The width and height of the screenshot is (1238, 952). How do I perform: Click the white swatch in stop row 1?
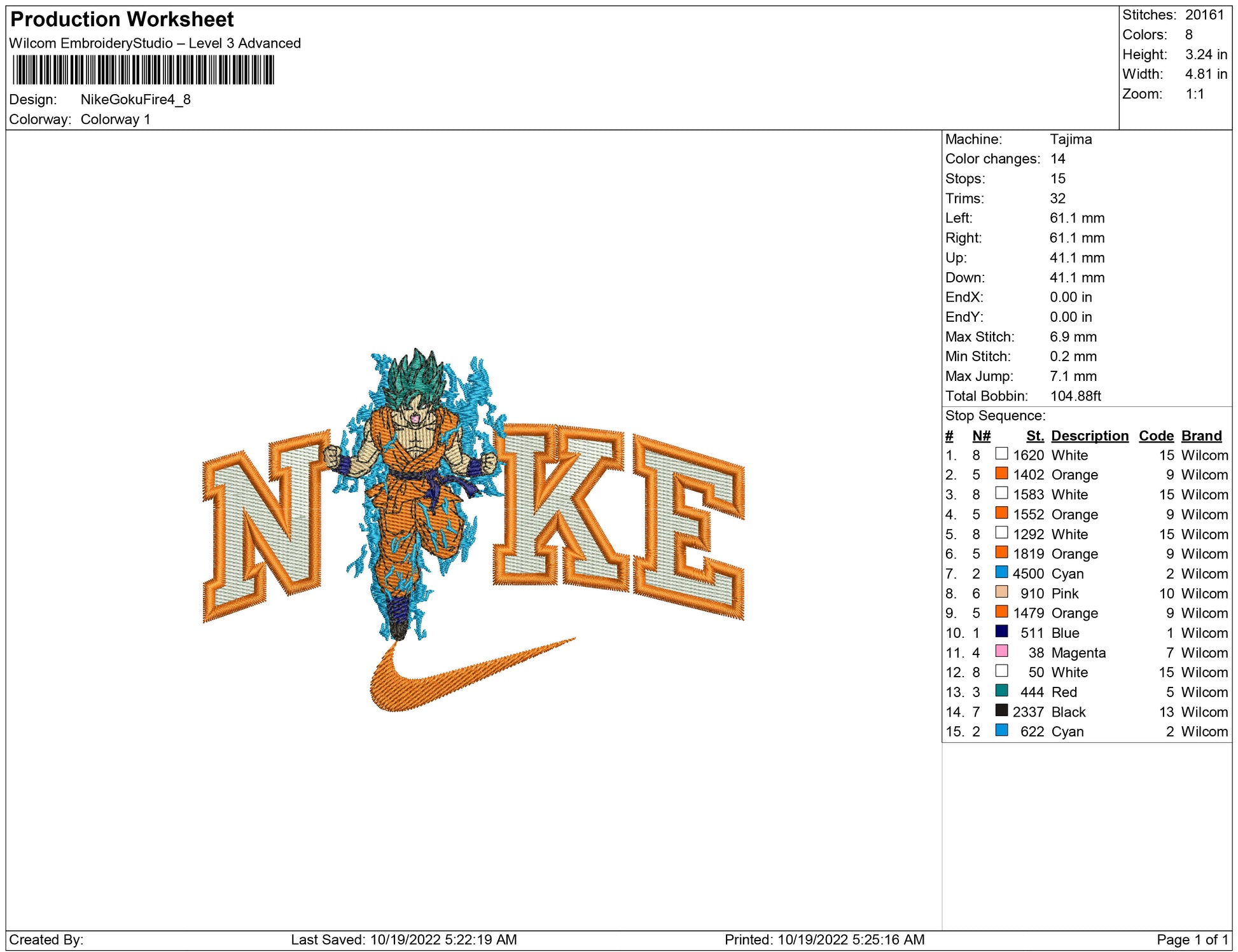tap(1001, 453)
